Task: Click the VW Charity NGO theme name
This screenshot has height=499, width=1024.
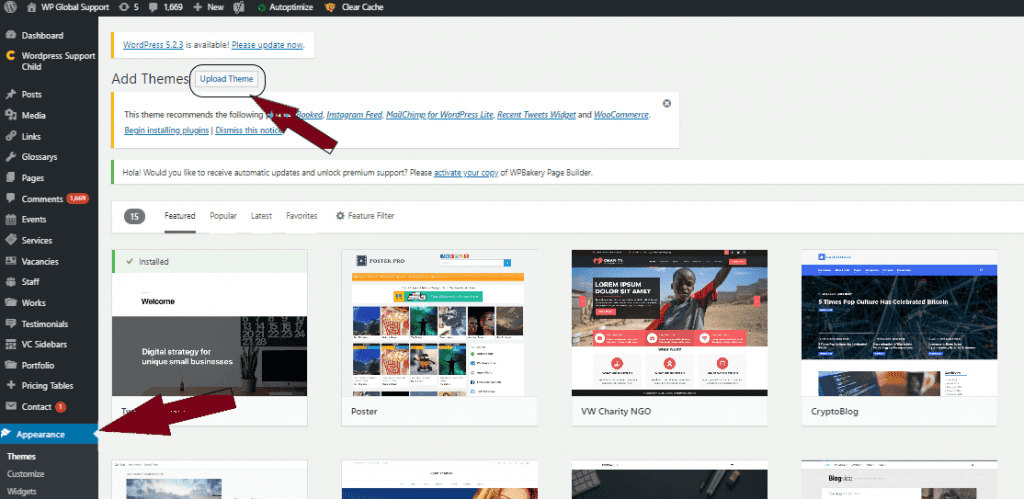Action: point(616,411)
